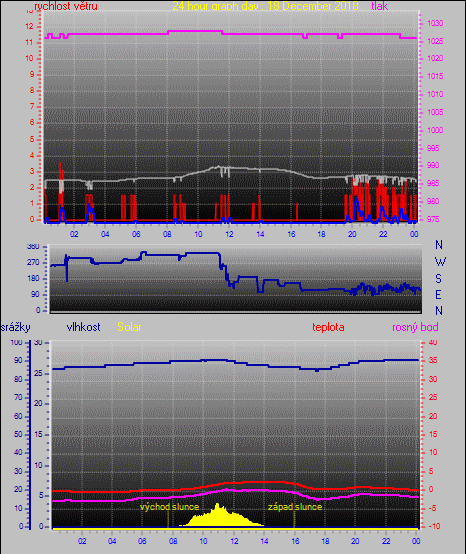Viewport: 466px width, 554px height.
Task: Select the 'srážky' rainfall legend label
Action: [x=16, y=328]
